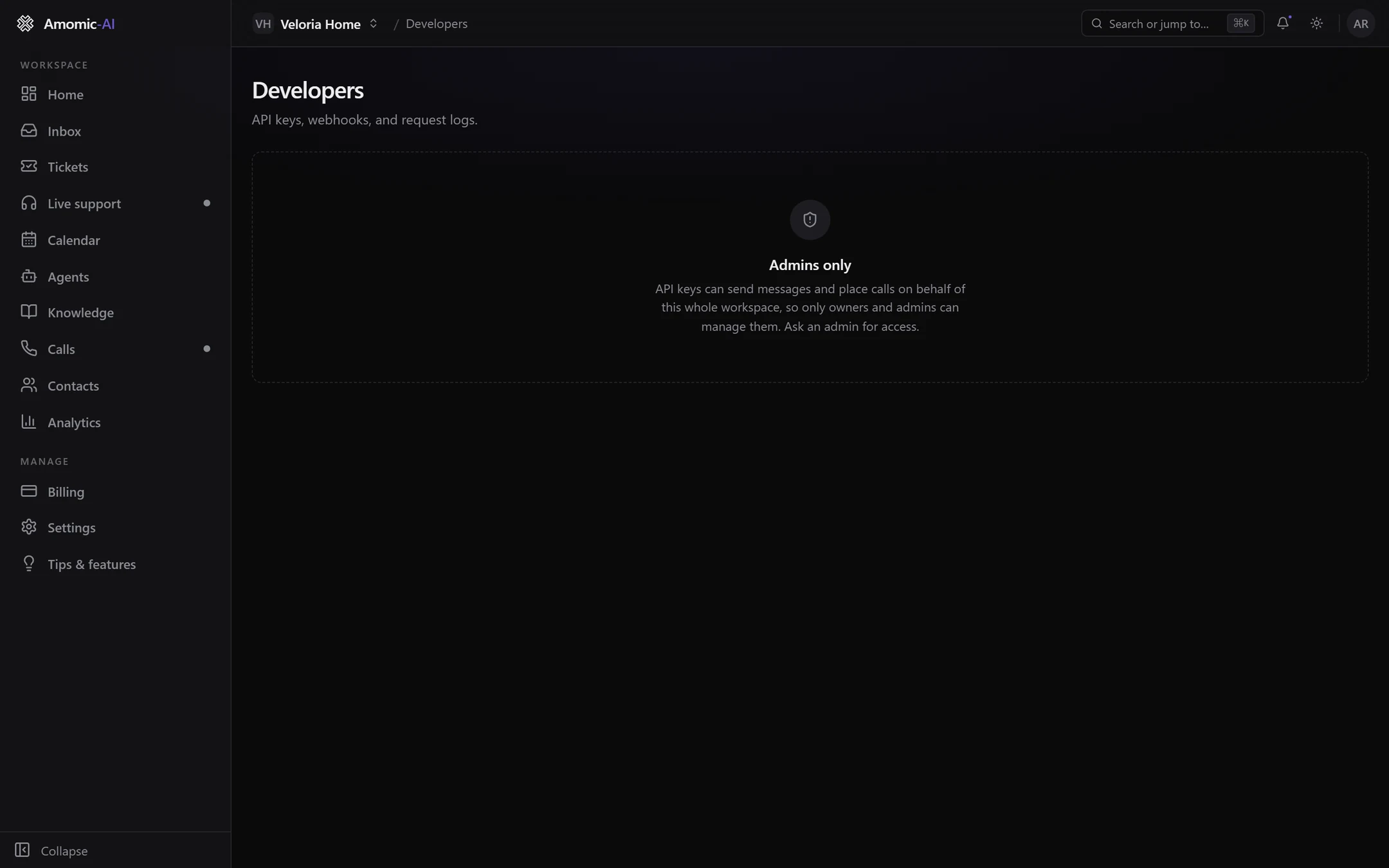Click the Contacts people icon
Screen dimensions: 1389x868
[x=28, y=385]
